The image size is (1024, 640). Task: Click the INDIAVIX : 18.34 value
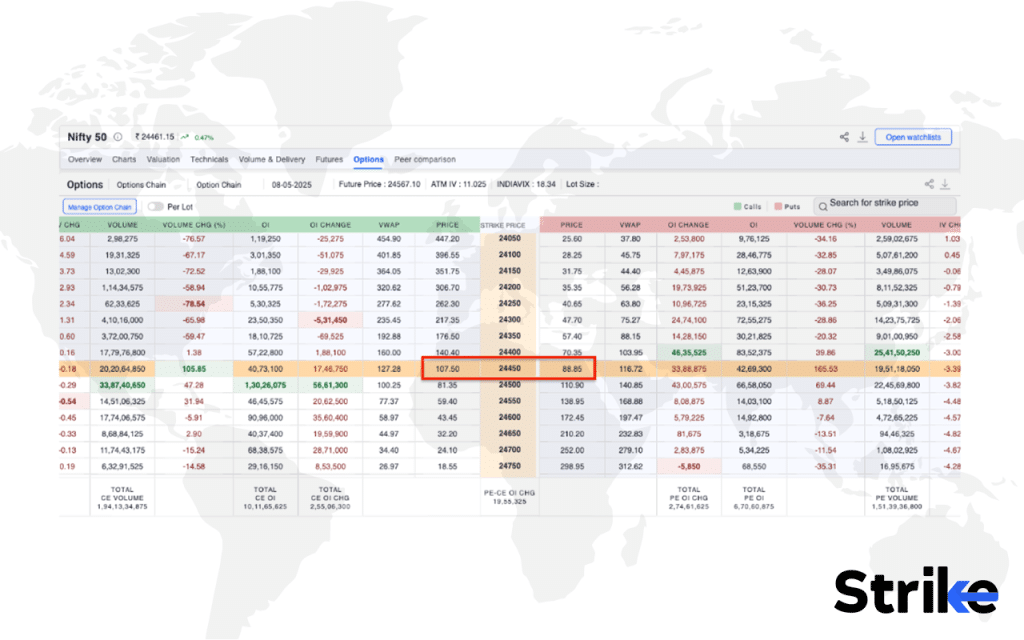(526, 184)
